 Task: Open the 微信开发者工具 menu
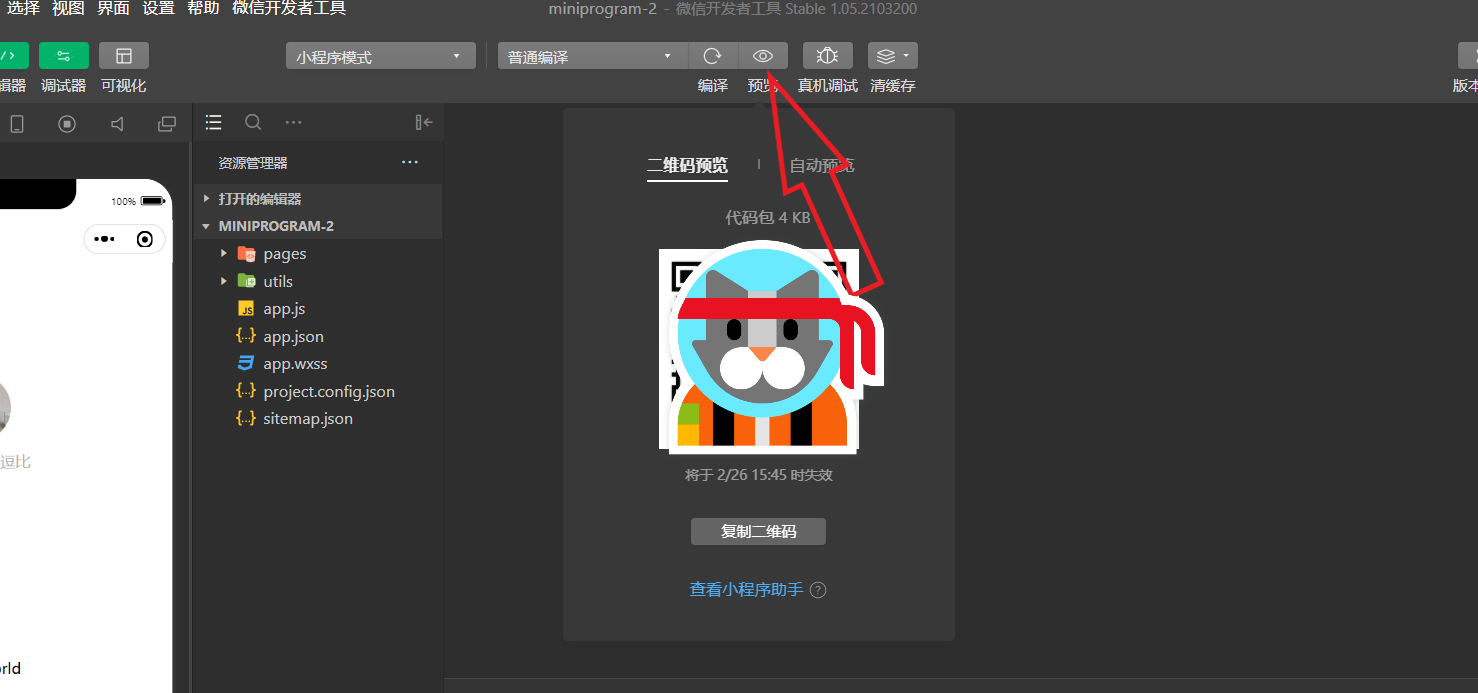[x=289, y=9]
